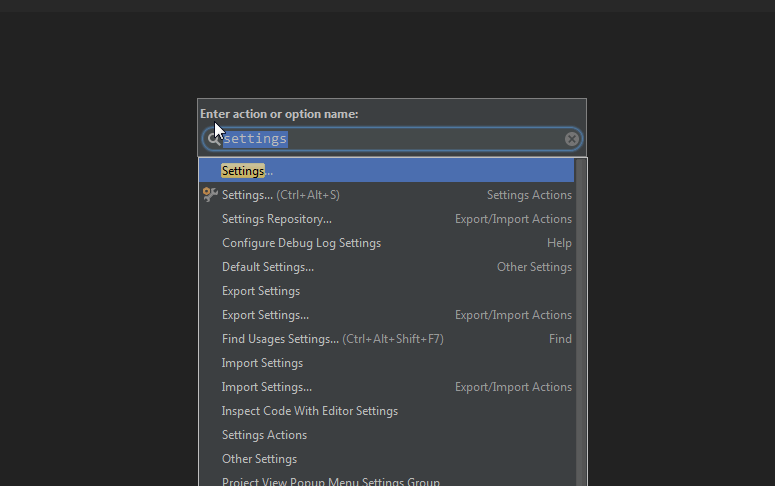Open Find Usages Settings... action
This screenshot has height=486, width=775.
pyautogui.click(x=387, y=339)
